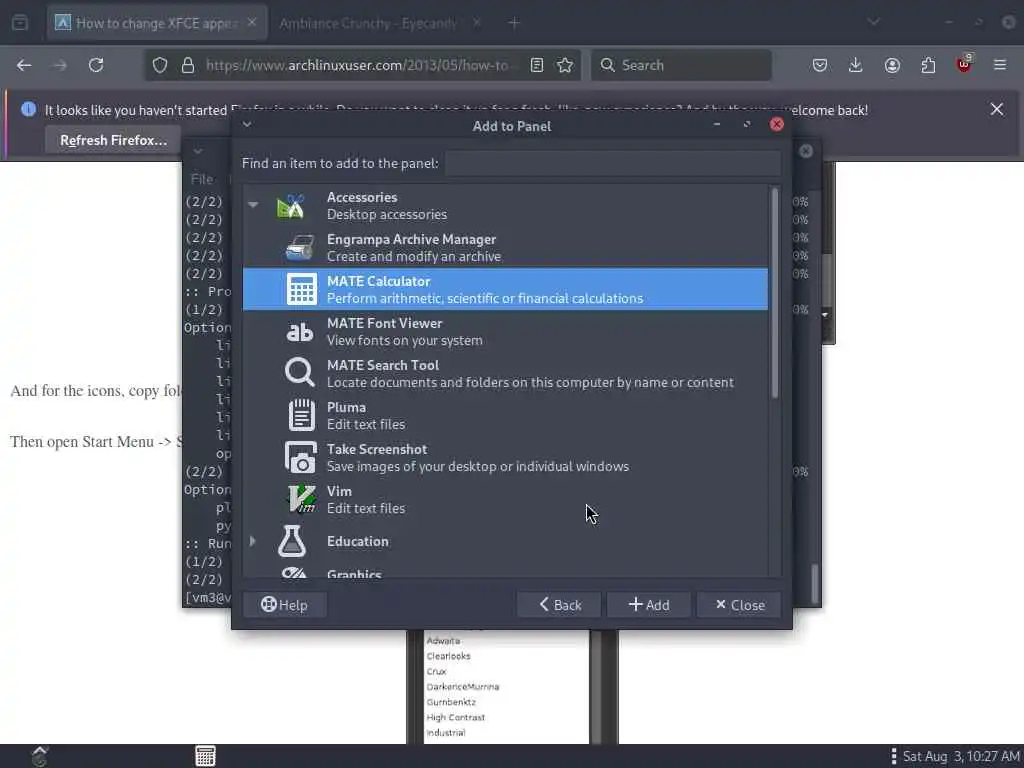
Task: Open the tracking protection shield icon
Action: tap(160, 65)
